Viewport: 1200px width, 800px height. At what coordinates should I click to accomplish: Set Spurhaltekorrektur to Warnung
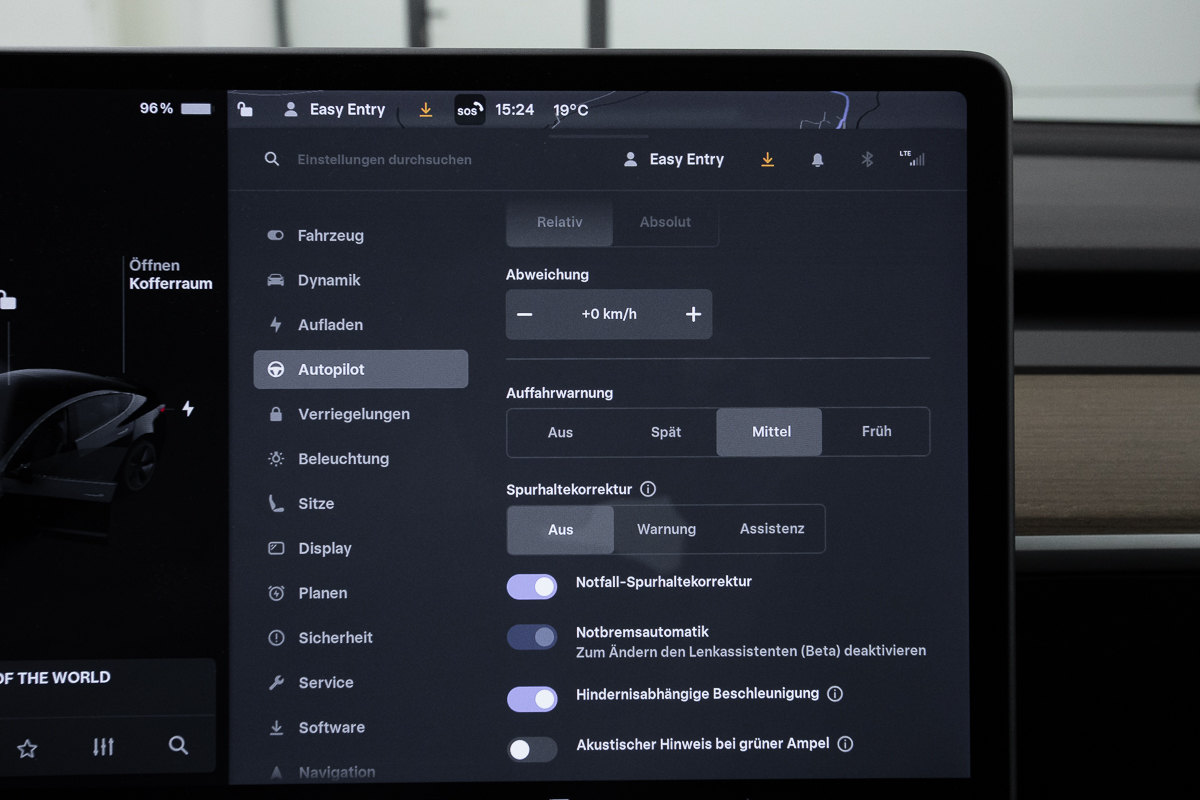(x=666, y=529)
